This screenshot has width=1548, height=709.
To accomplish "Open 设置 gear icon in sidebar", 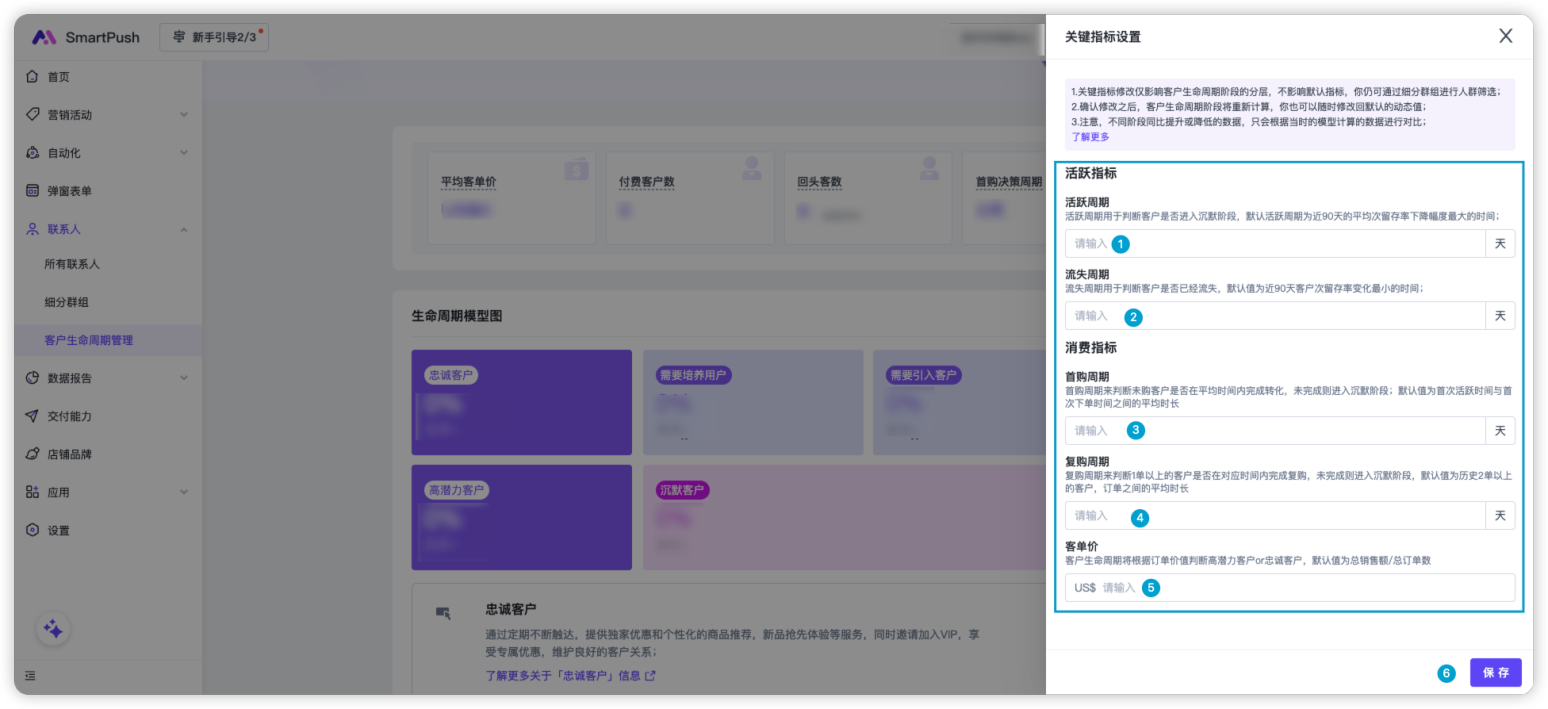I will [x=33, y=530].
